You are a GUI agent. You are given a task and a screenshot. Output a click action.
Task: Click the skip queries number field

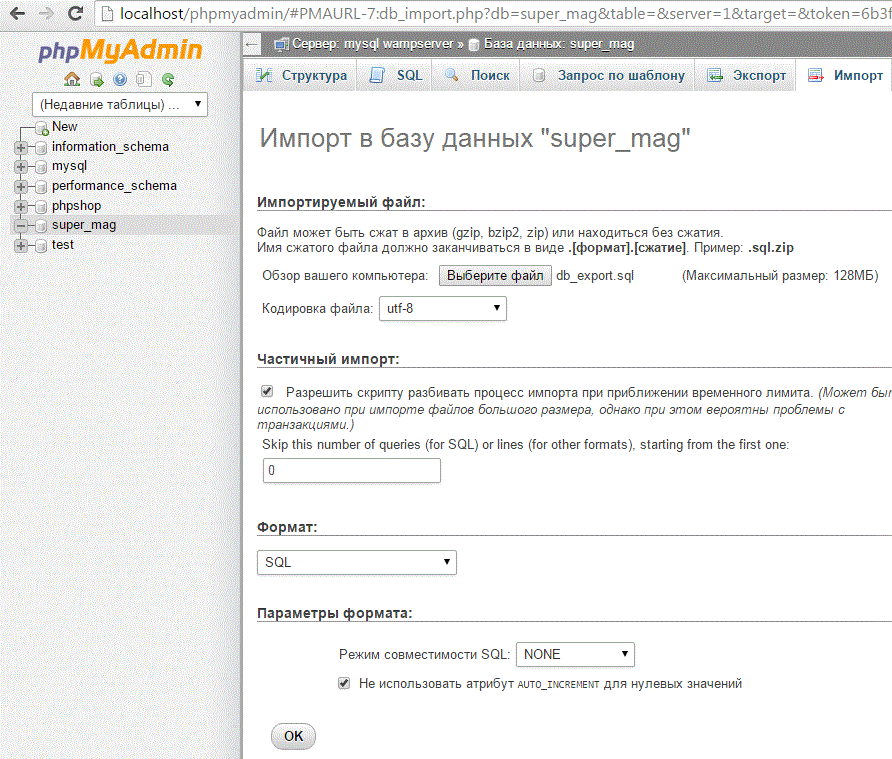[351, 470]
